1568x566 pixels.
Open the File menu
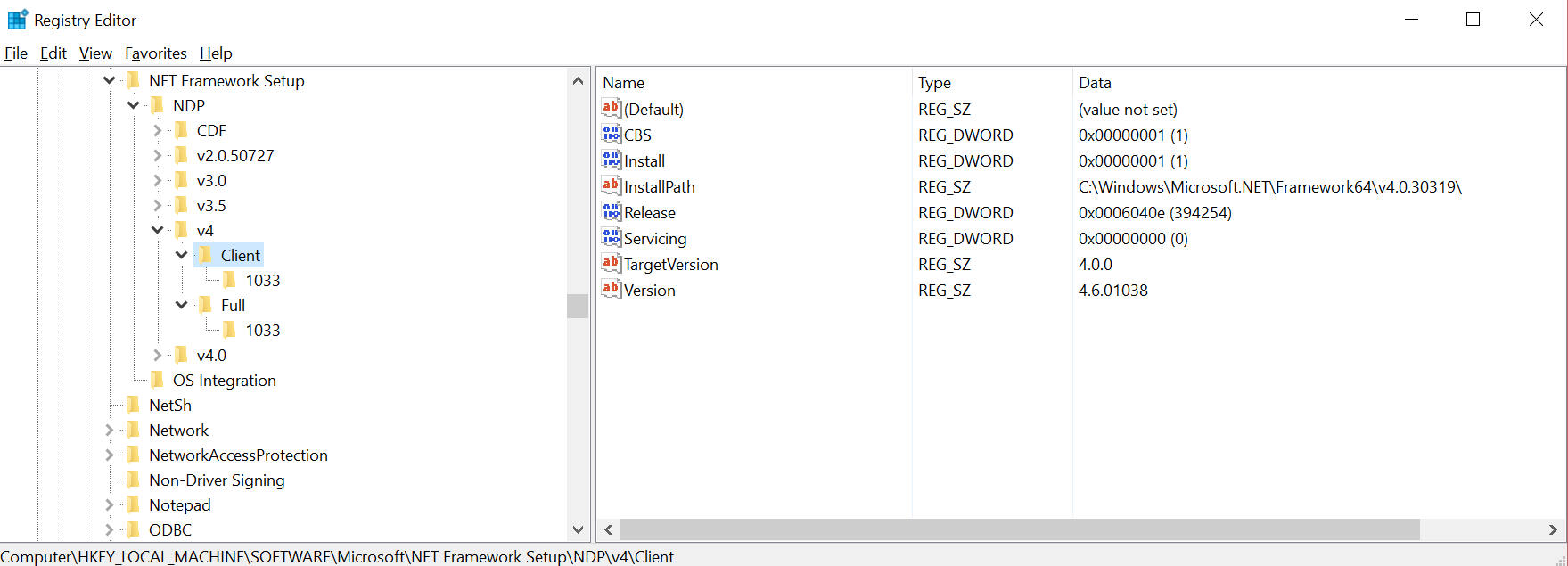(x=16, y=53)
